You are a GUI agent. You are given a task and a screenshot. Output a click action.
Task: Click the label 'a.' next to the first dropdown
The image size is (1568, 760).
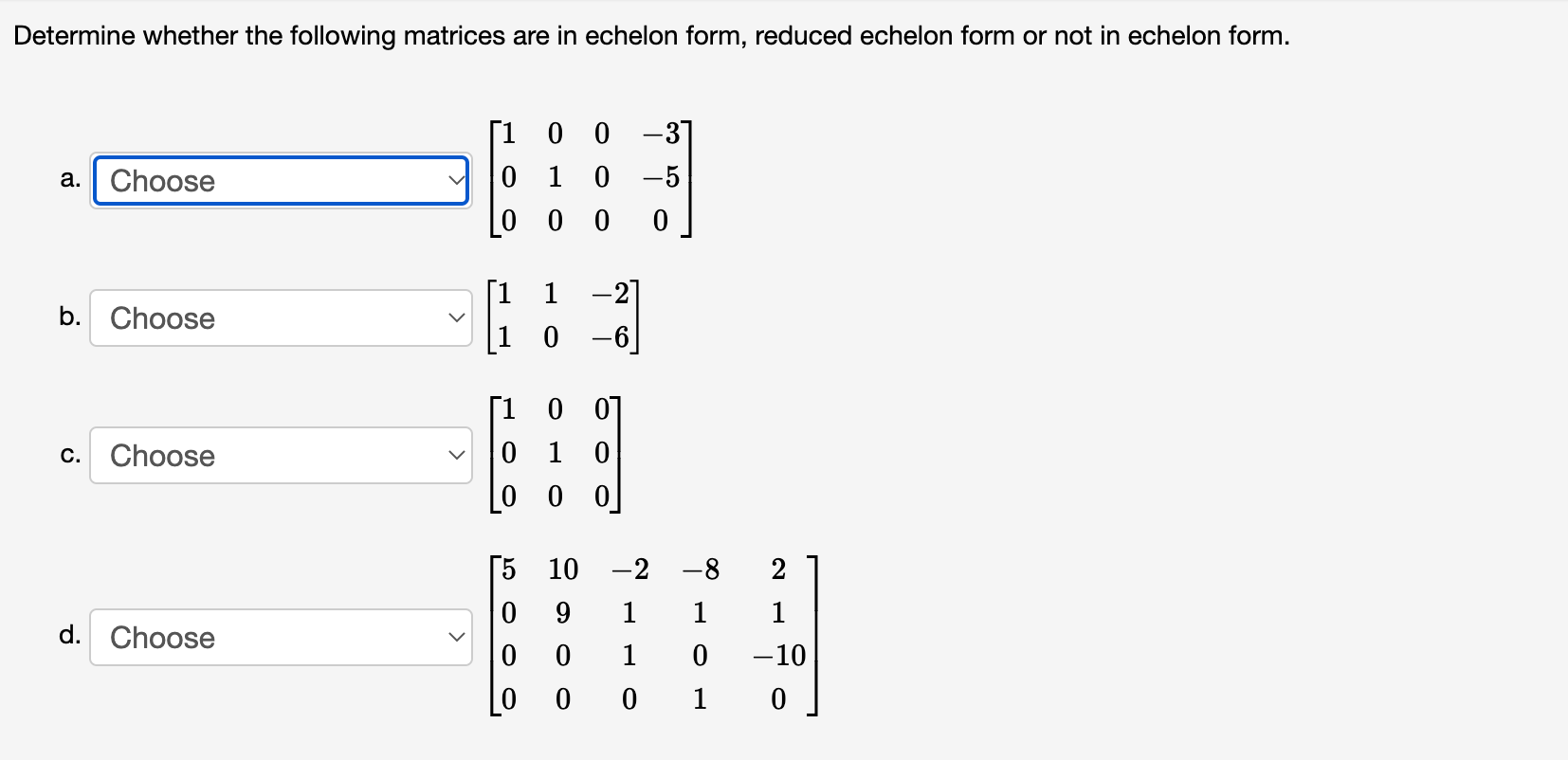coord(68,179)
